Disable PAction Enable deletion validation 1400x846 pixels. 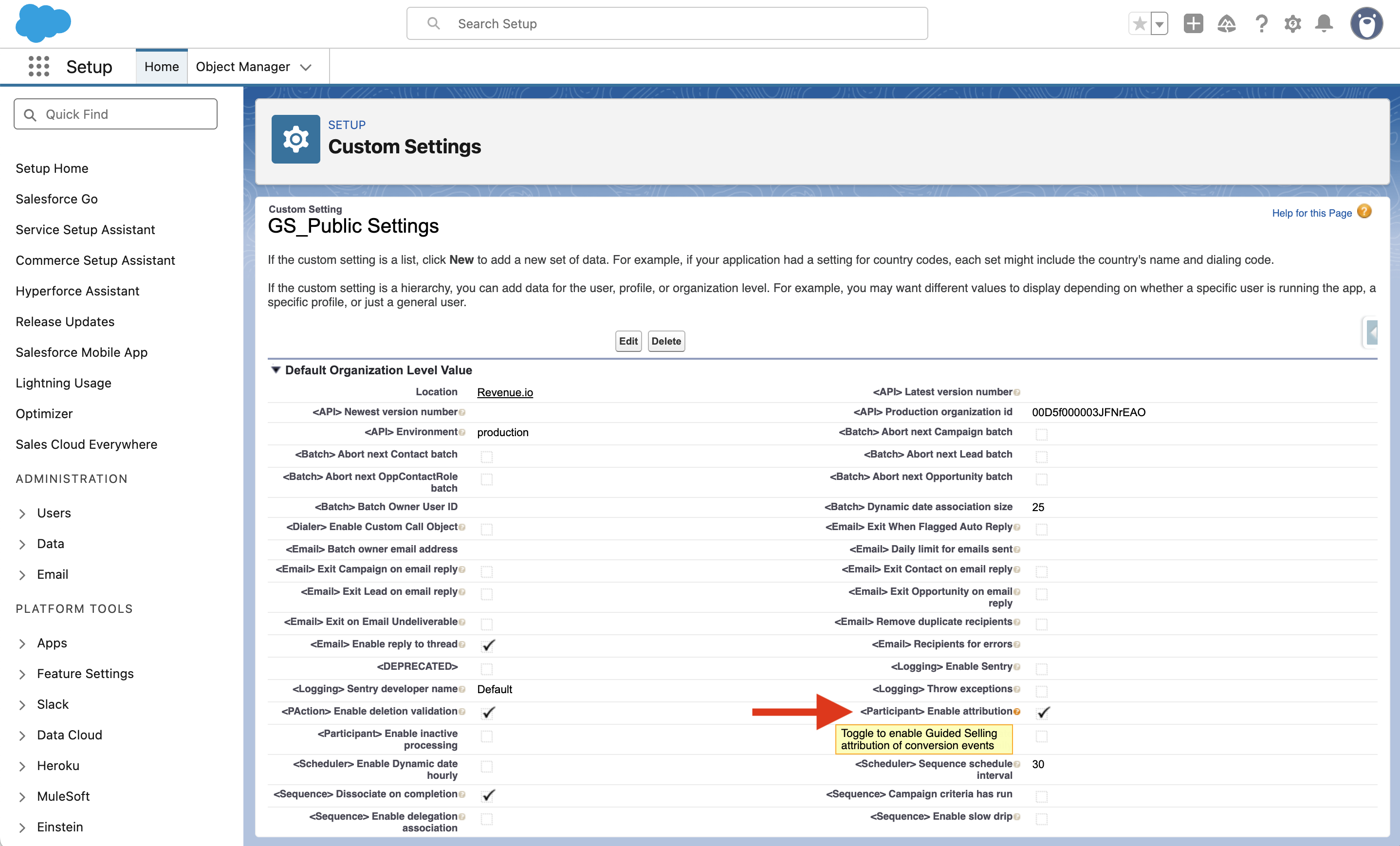tap(487, 713)
